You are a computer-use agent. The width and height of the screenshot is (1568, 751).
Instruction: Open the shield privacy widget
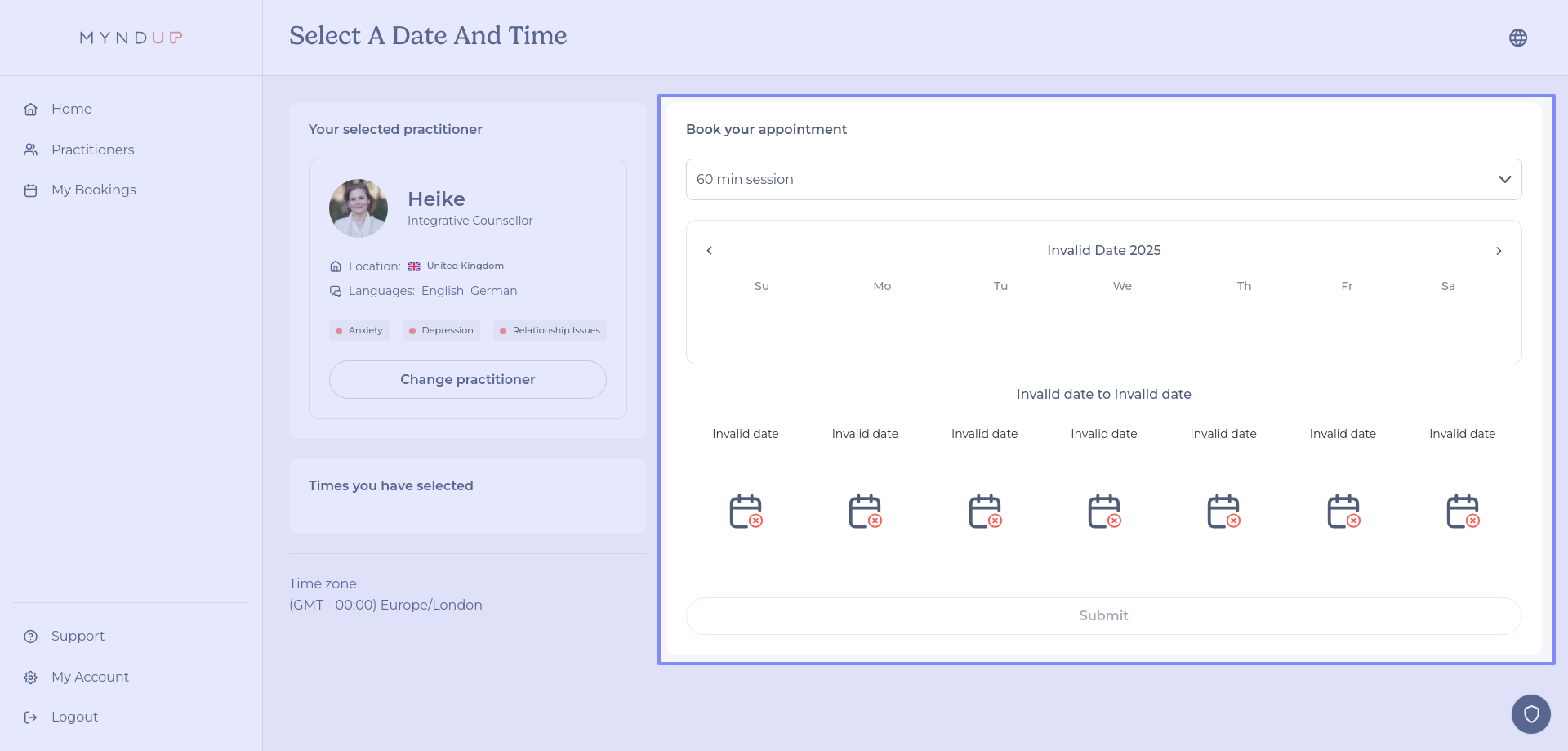click(1530, 714)
